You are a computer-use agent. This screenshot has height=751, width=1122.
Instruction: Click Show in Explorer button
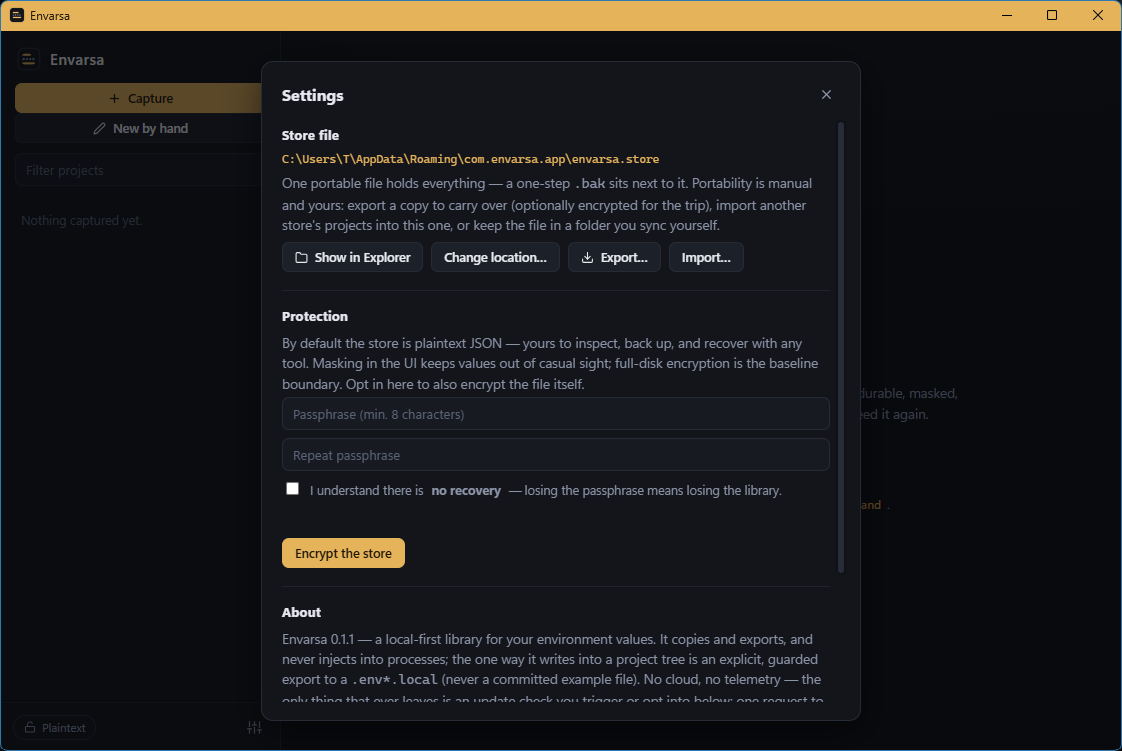pos(352,257)
